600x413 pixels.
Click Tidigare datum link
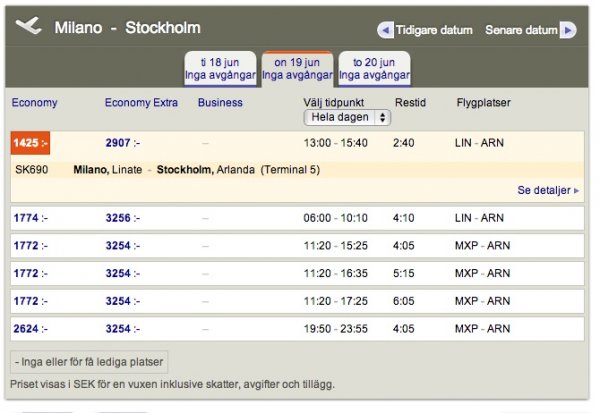tap(433, 30)
